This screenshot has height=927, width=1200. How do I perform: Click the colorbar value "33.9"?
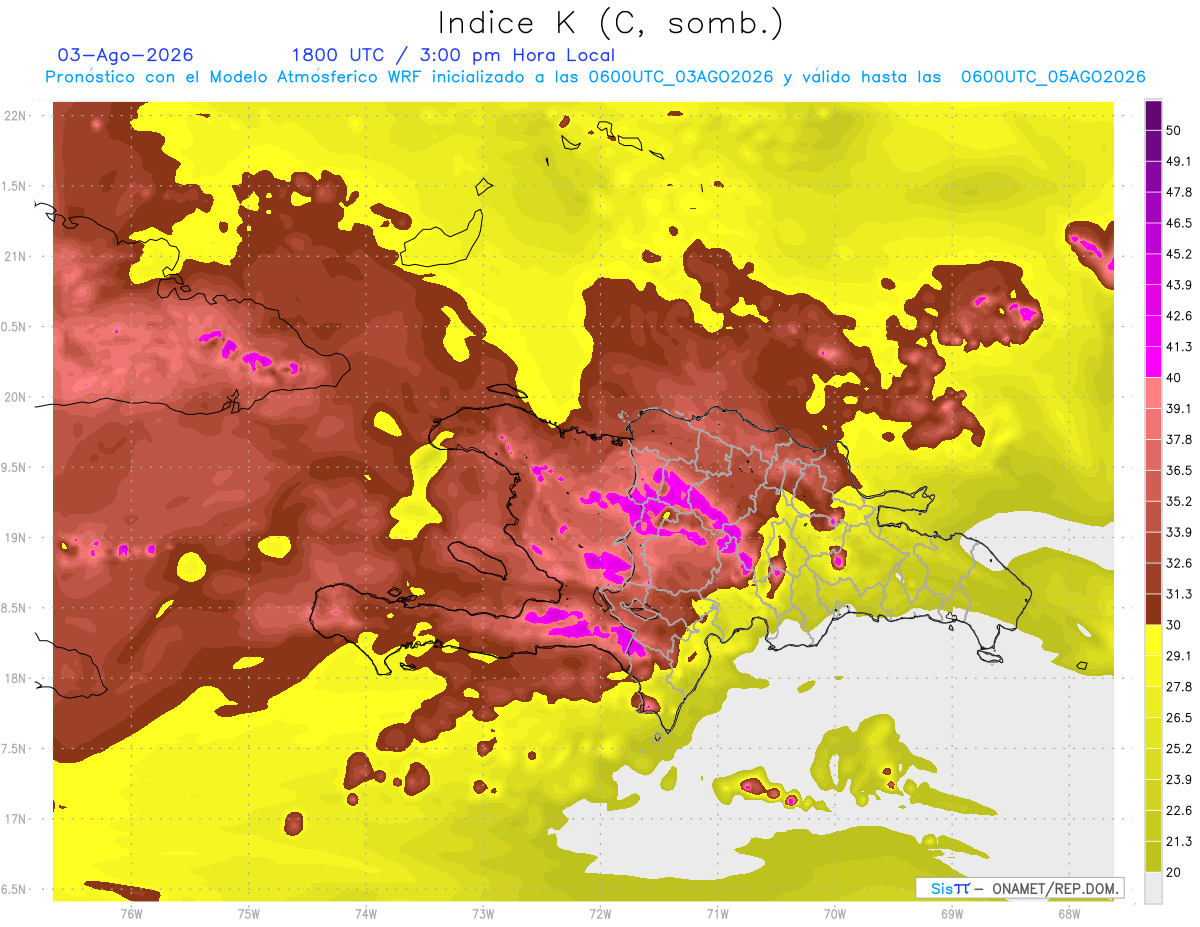click(x=1180, y=532)
